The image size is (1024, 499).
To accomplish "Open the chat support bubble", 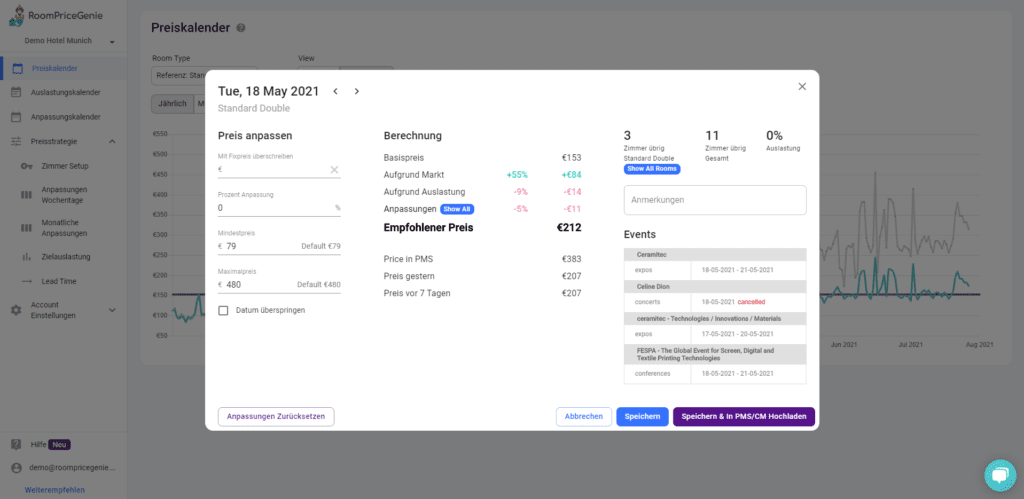I will (x=999, y=475).
